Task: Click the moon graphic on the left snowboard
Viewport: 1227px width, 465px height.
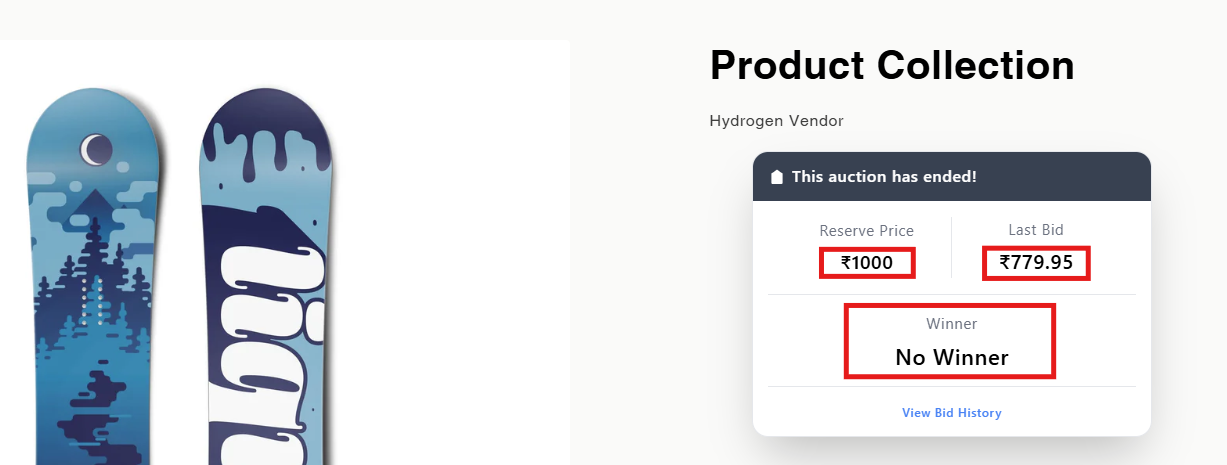Action: tap(96, 151)
